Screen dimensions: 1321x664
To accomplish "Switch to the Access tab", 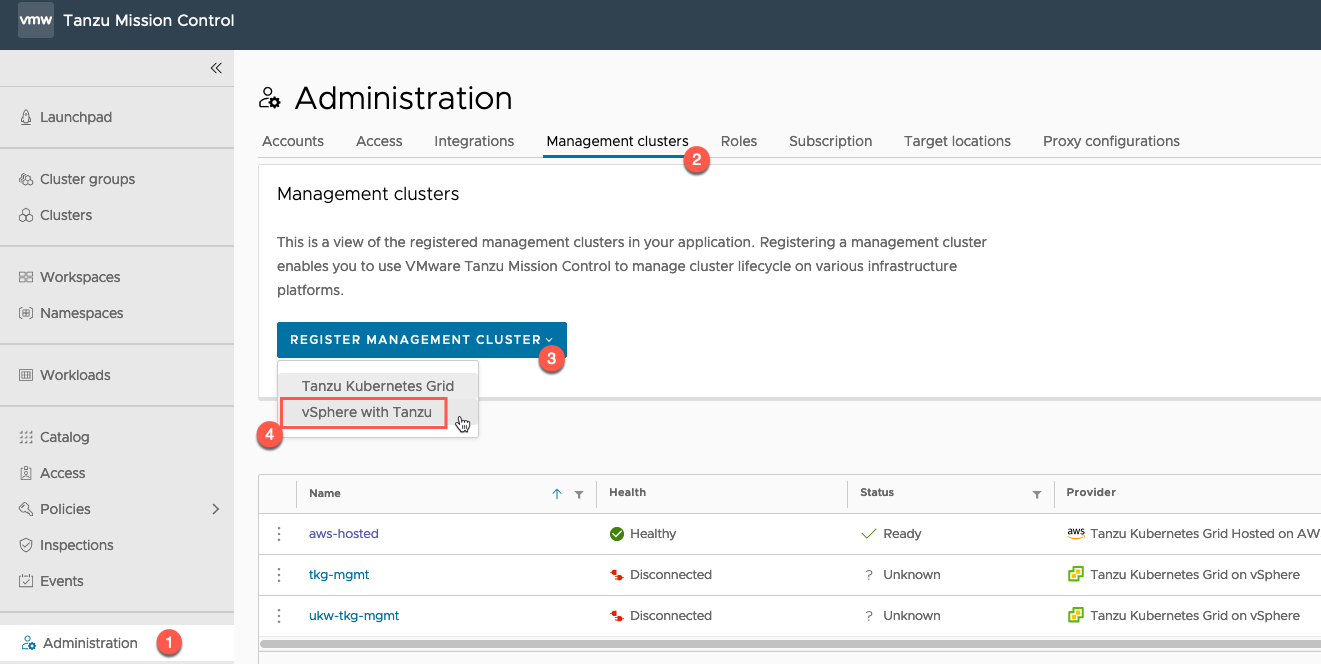I will [x=379, y=141].
